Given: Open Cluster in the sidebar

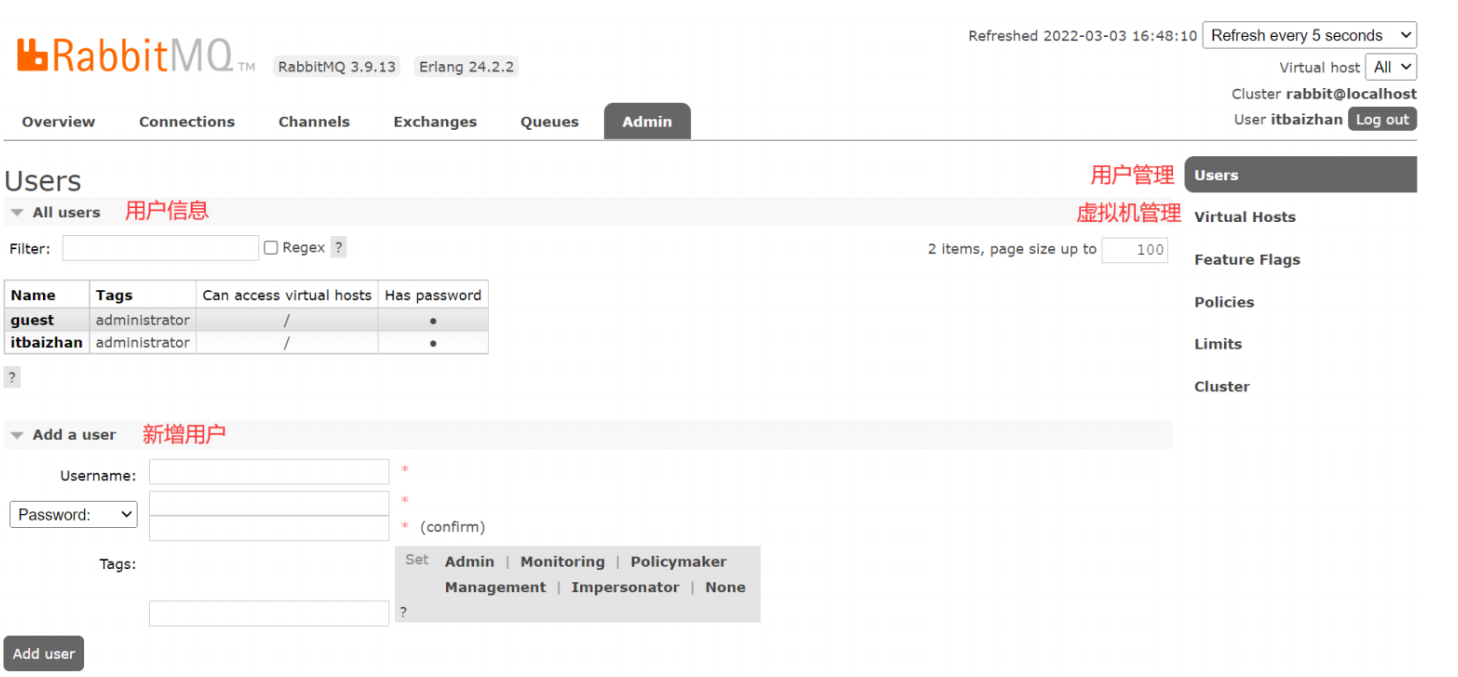Looking at the screenshot, I should 1222,386.
